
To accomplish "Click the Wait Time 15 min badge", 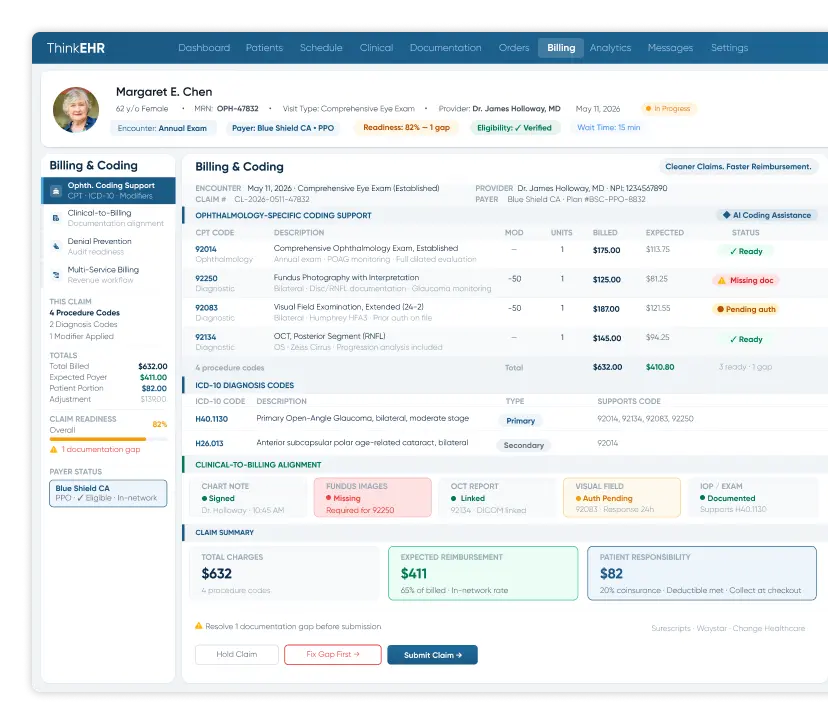I will [608, 127].
